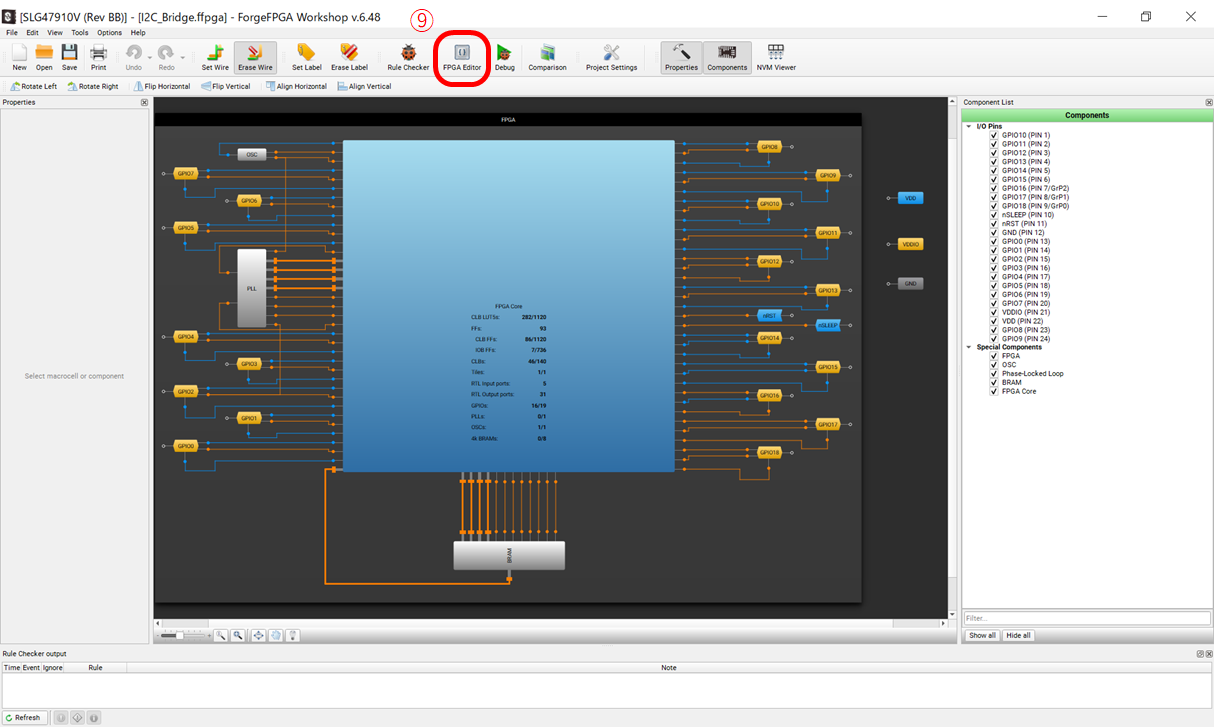Toggle the Phase-Locked Loop component checkbox
The width and height of the screenshot is (1214, 727).
click(994, 374)
